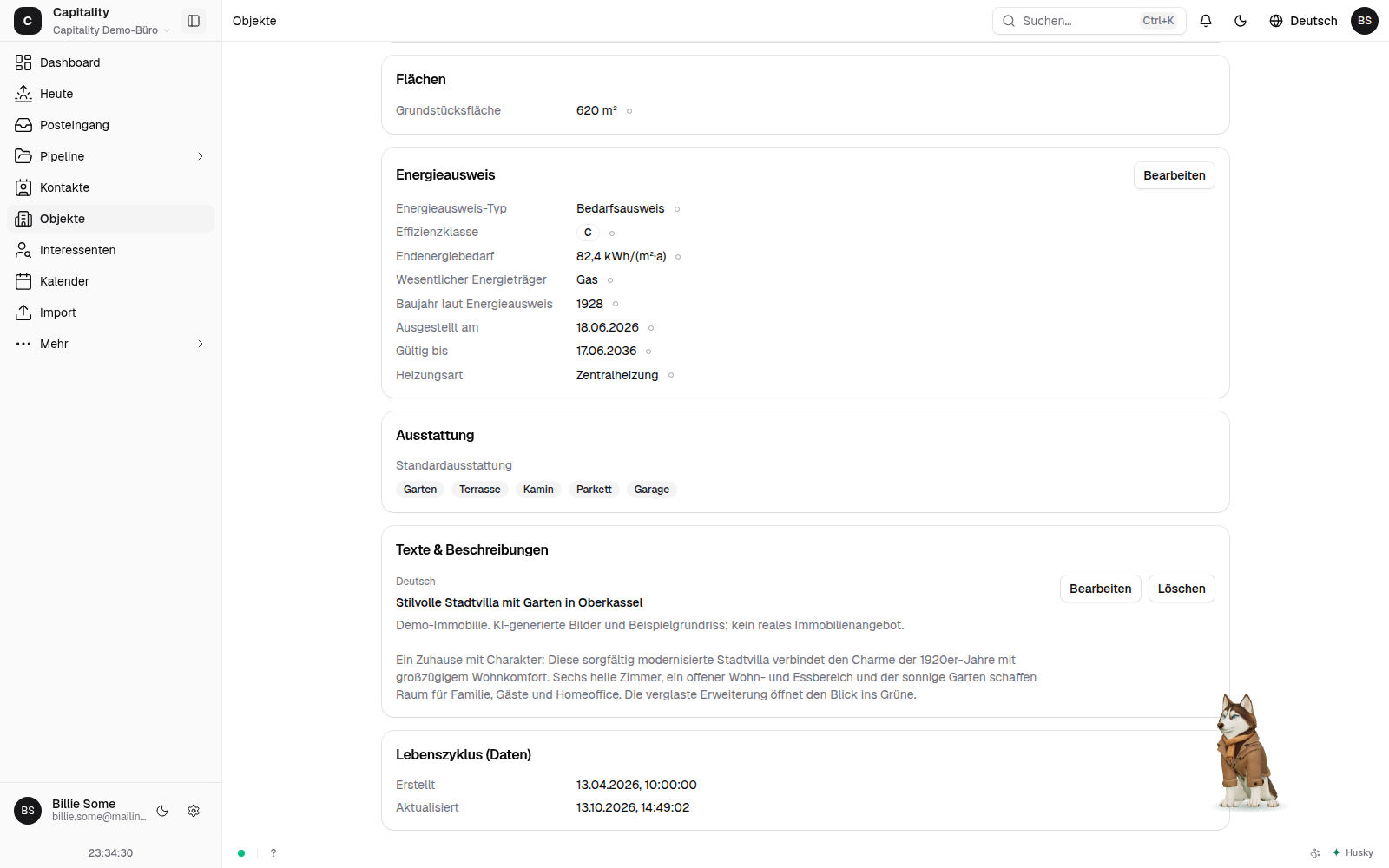The height and width of the screenshot is (868, 1389).
Task: Open notifications bell
Action: [1206, 21]
